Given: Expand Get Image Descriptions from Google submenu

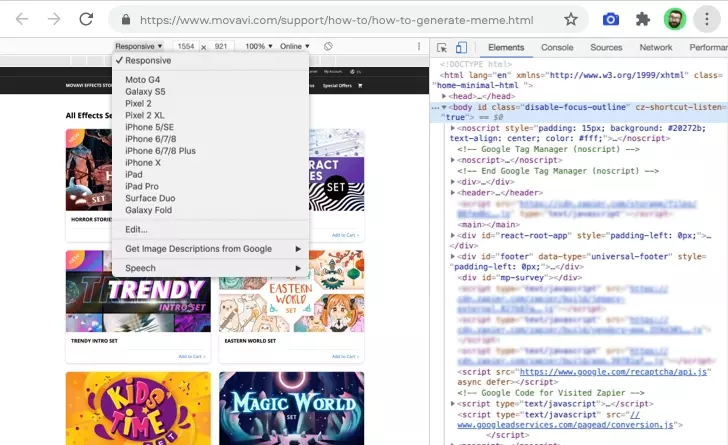Looking at the screenshot, I should point(210,249).
